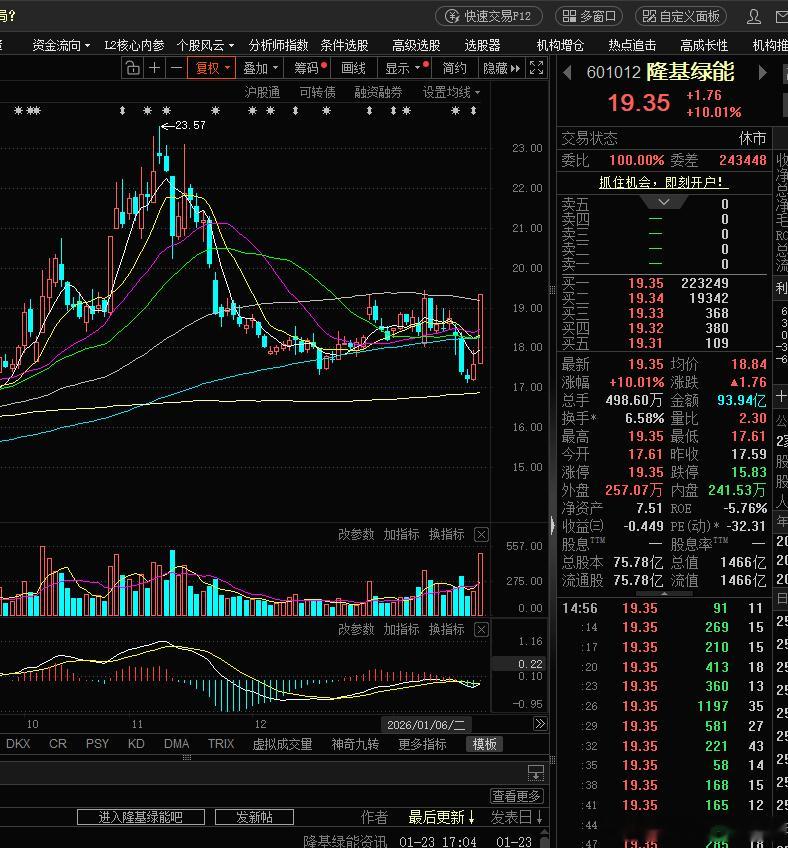Go to next stock with right arrow
This screenshot has width=788, height=848.
[x=762, y=72]
